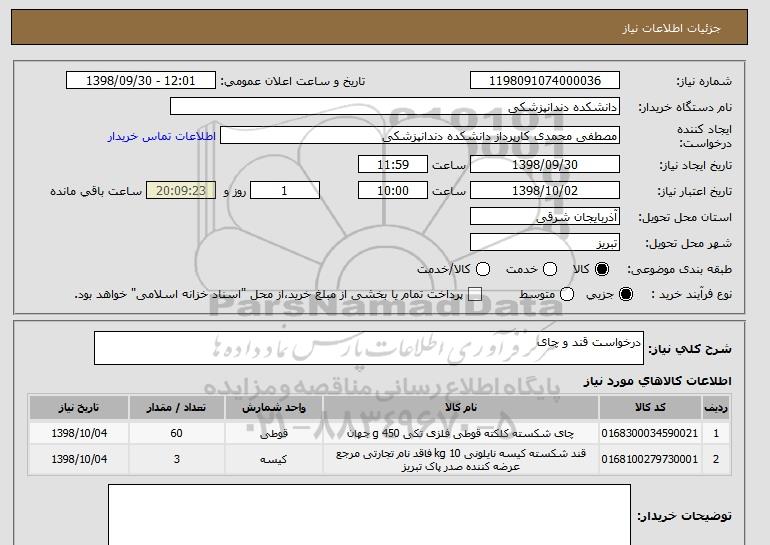Click the buyer organization field دانشکده دندانپزشکی
This screenshot has width=770, height=545.
395,107
